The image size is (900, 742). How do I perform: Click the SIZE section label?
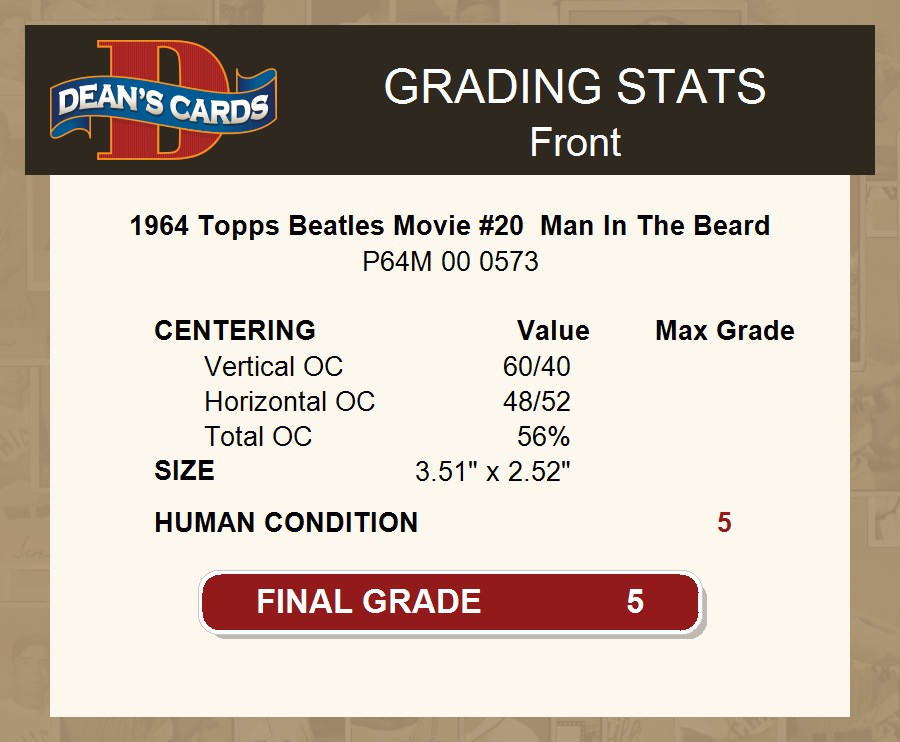[x=184, y=471]
